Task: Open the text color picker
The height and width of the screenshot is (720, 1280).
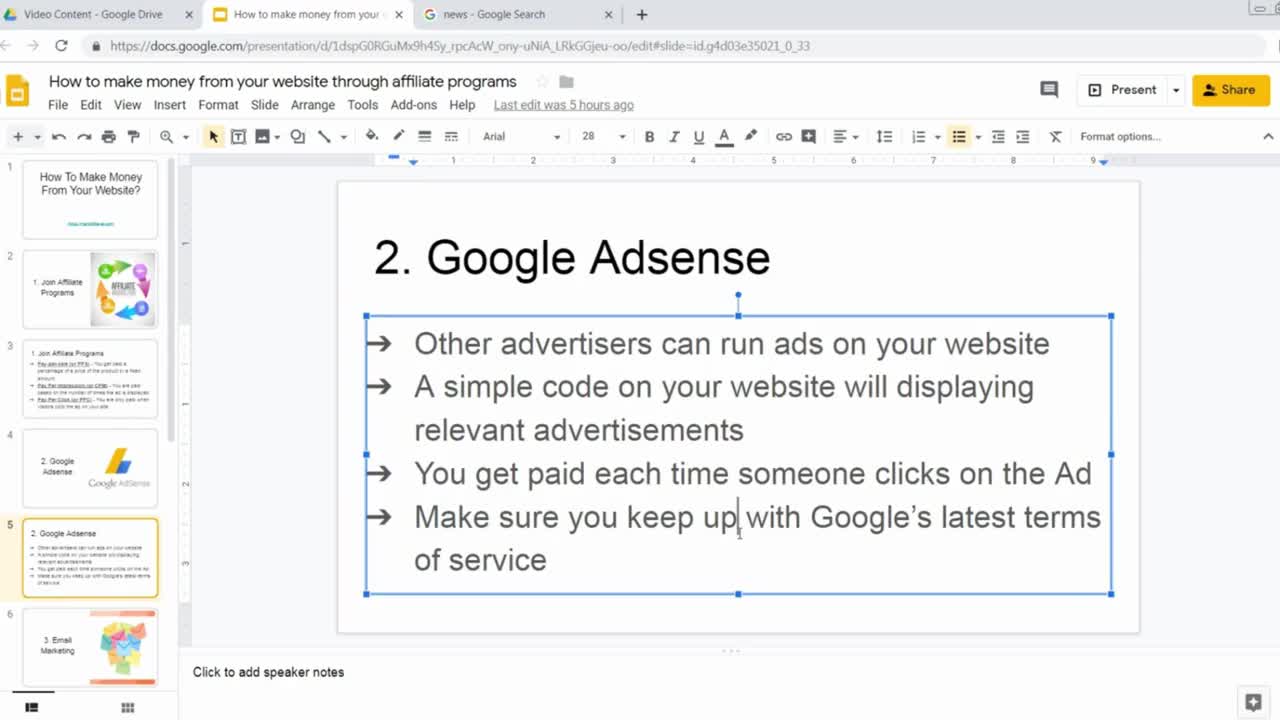Action: point(724,137)
